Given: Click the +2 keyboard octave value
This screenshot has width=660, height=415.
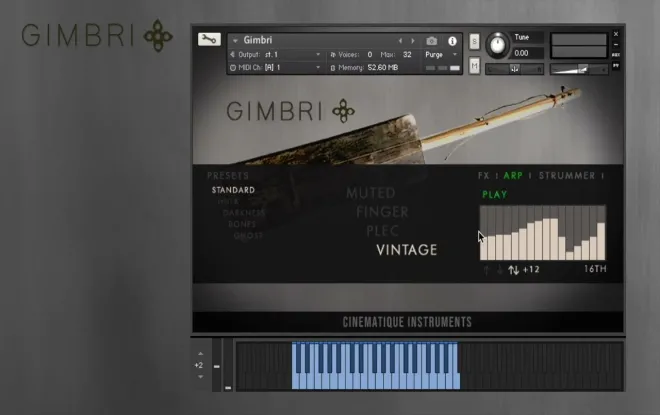Looking at the screenshot, I should coord(198,365).
